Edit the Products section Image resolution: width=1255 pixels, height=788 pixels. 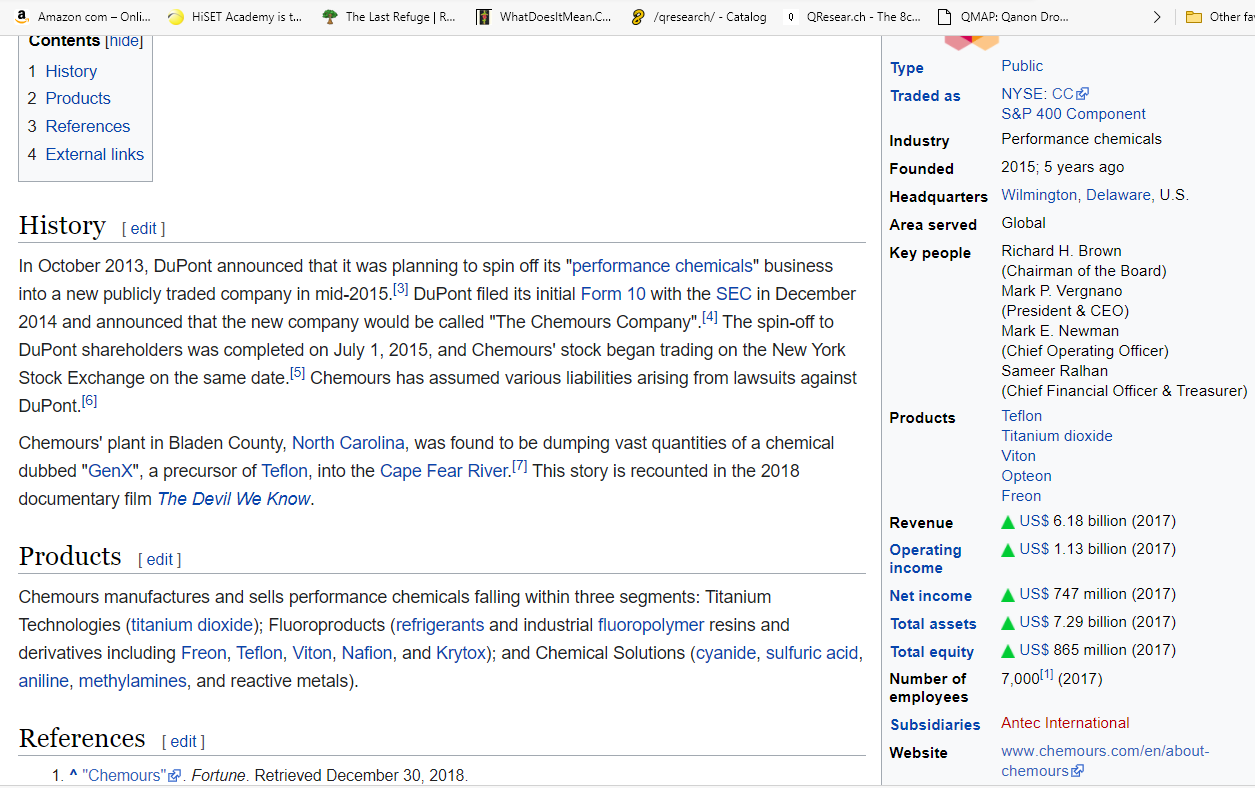pyautogui.click(x=159, y=559)
